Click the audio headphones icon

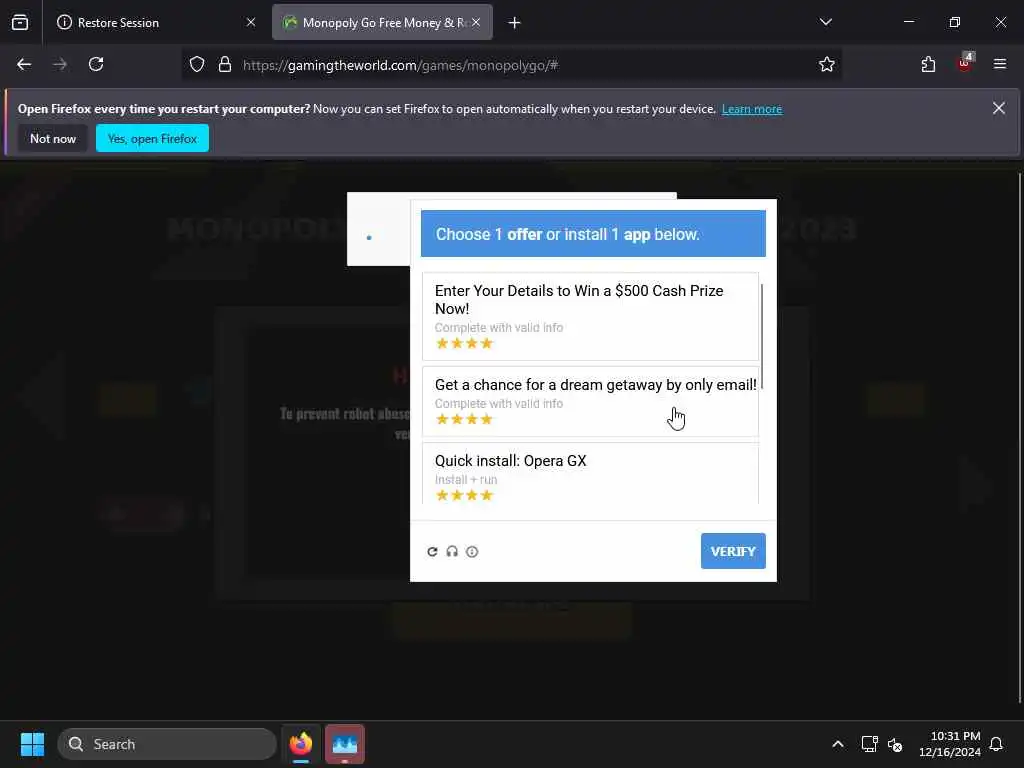tap(452, 552)
